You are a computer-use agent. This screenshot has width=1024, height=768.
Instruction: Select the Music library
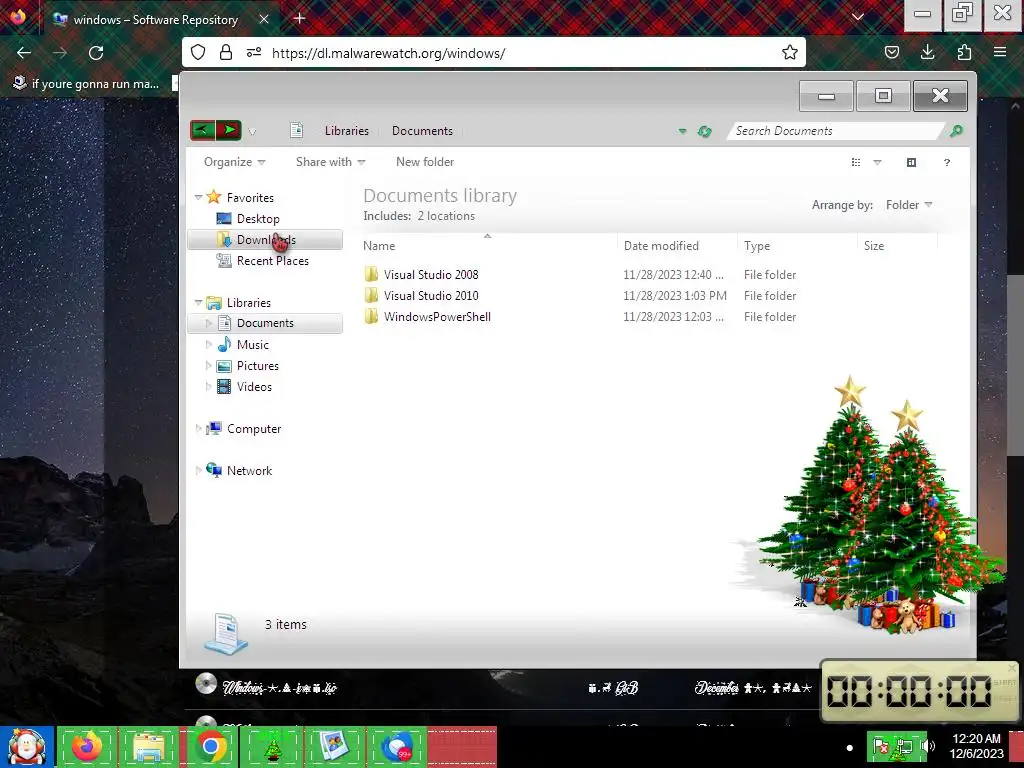coord(252,345)
